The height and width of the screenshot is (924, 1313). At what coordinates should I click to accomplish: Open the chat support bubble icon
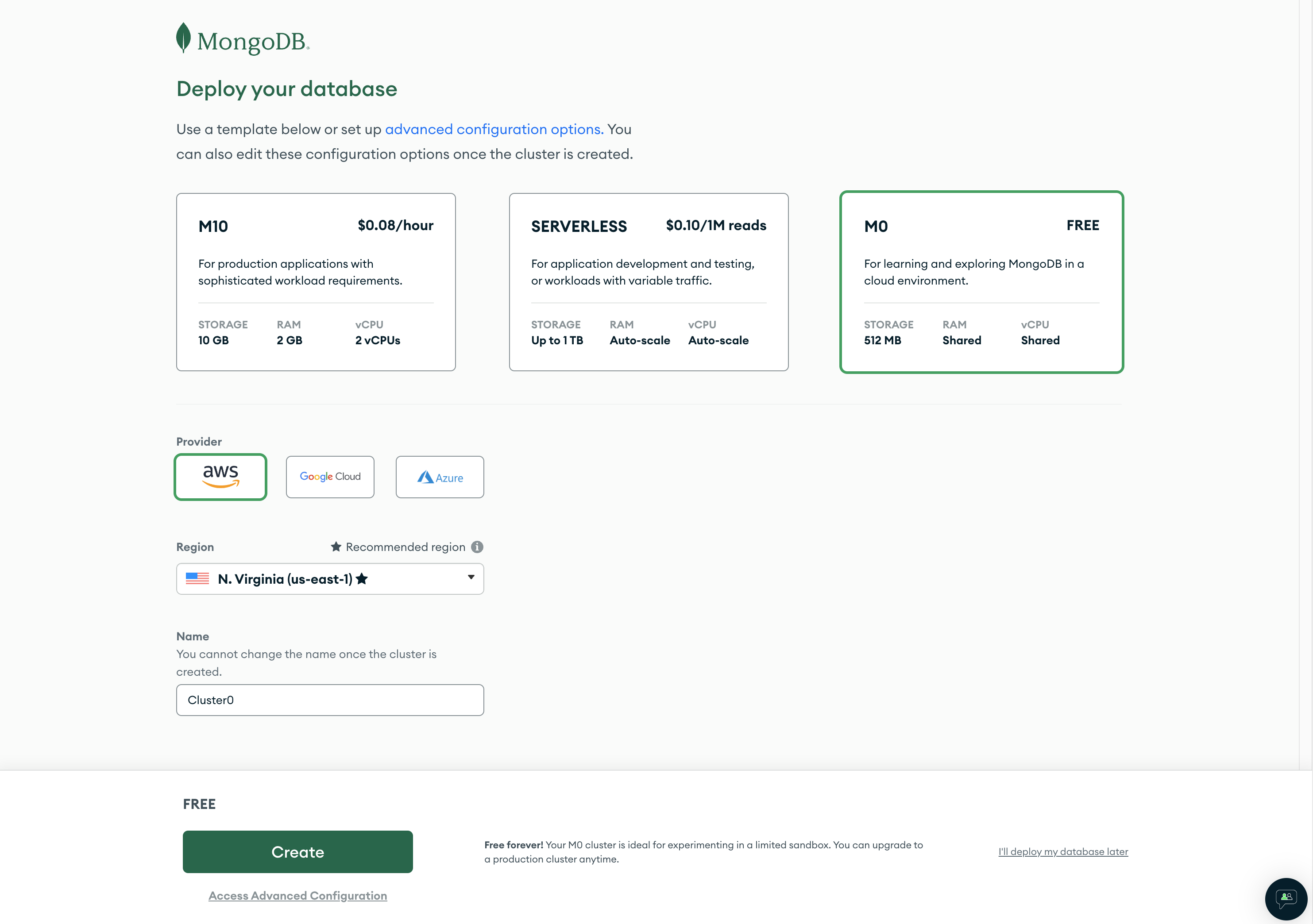pos(1286,898)
